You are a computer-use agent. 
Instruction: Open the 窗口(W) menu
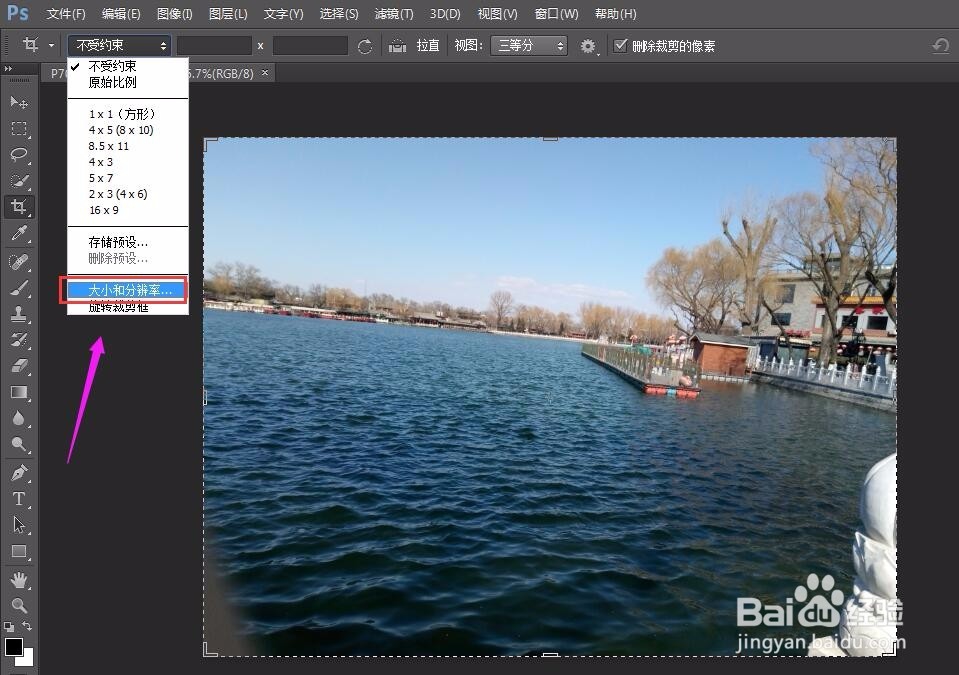556,13
